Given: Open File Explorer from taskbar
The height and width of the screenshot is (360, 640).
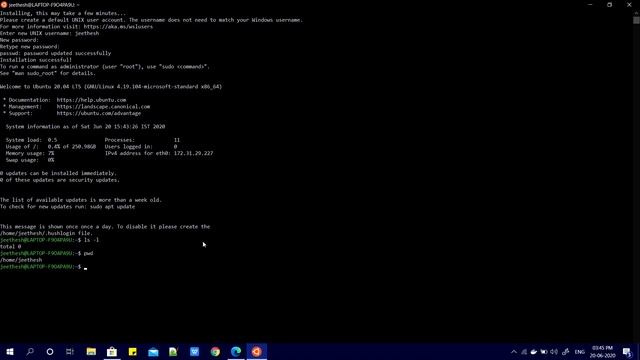Looking at the screenshot, I should [x=91, y=351].
